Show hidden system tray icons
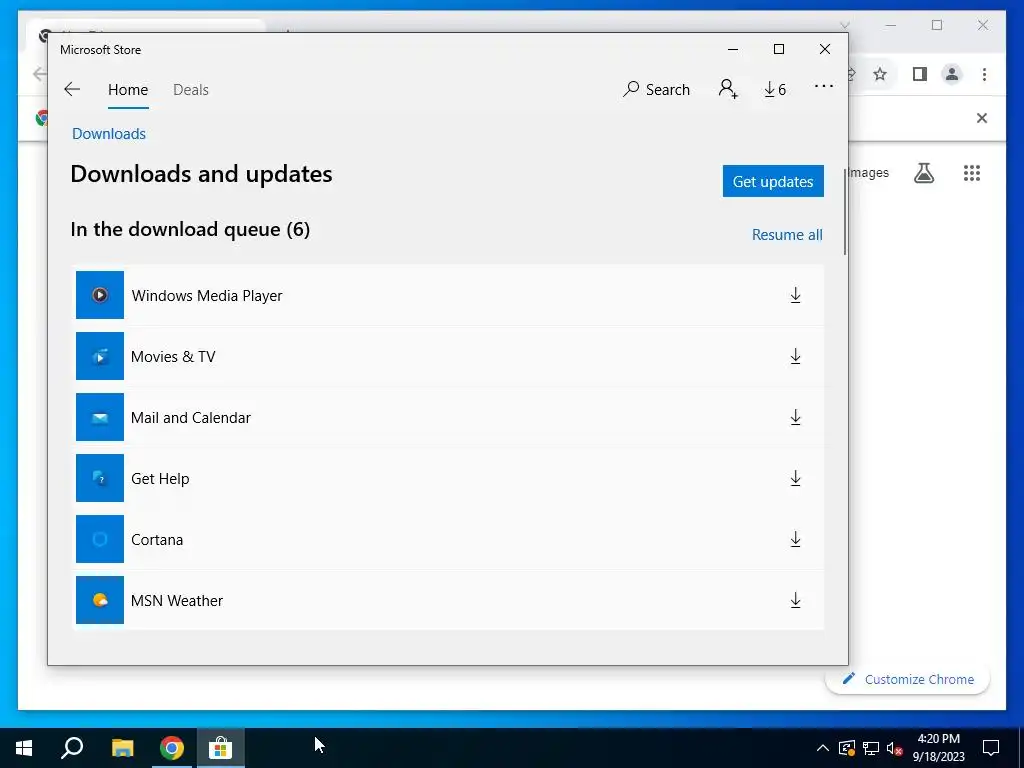 tap(823, 748)
